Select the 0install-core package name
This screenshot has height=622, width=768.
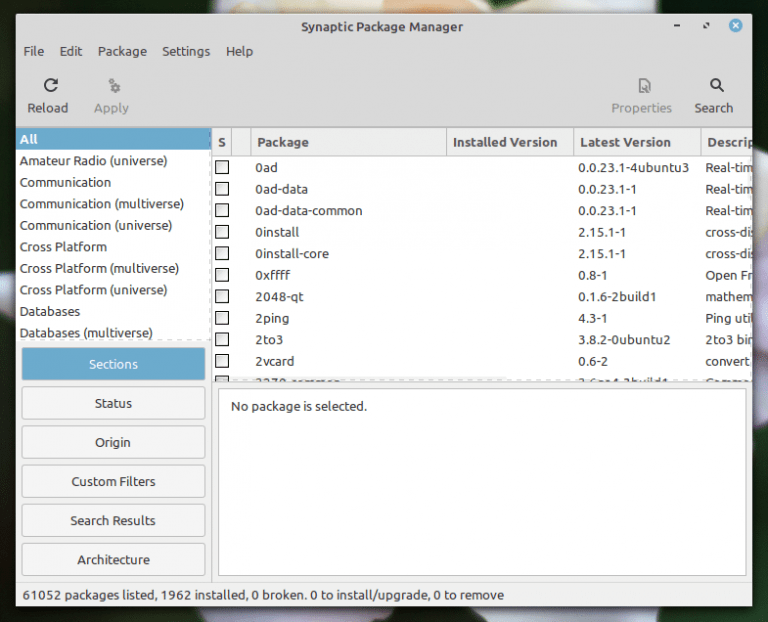point(292,254)
